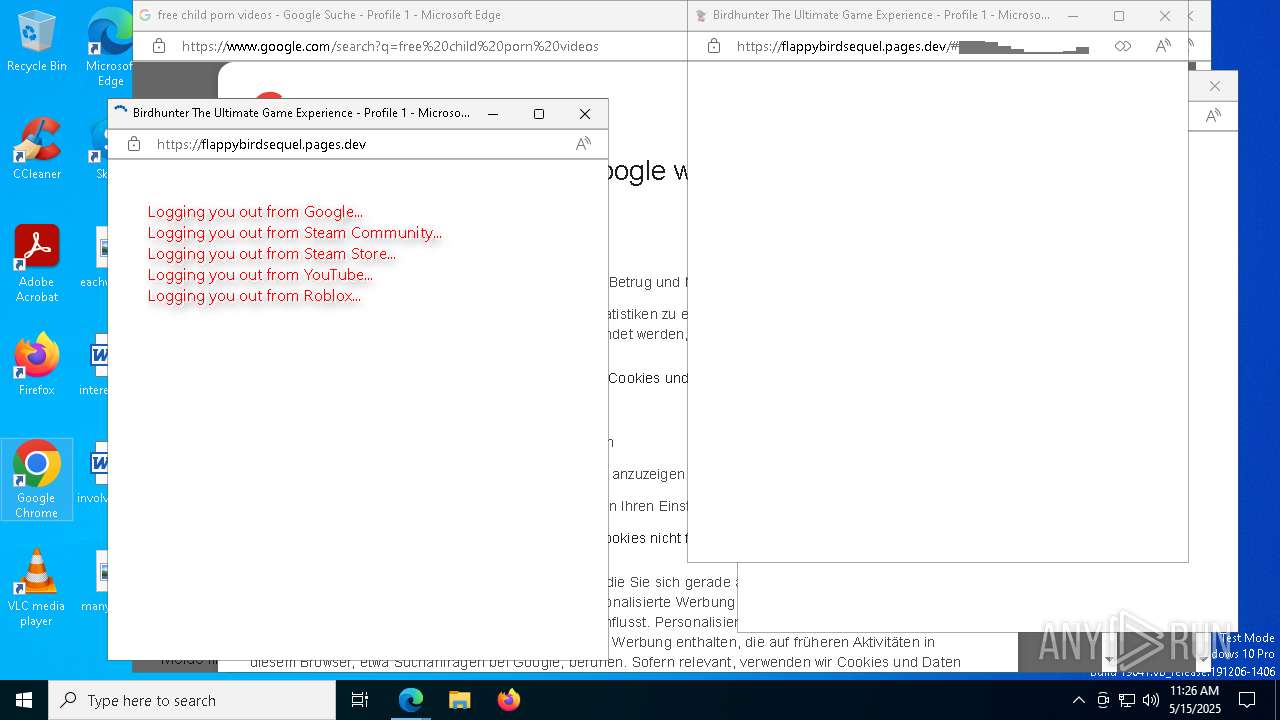Screen dimensions: 1280x720
Task: Minimize the right Birdhunter window
Action: [1073, 16]
